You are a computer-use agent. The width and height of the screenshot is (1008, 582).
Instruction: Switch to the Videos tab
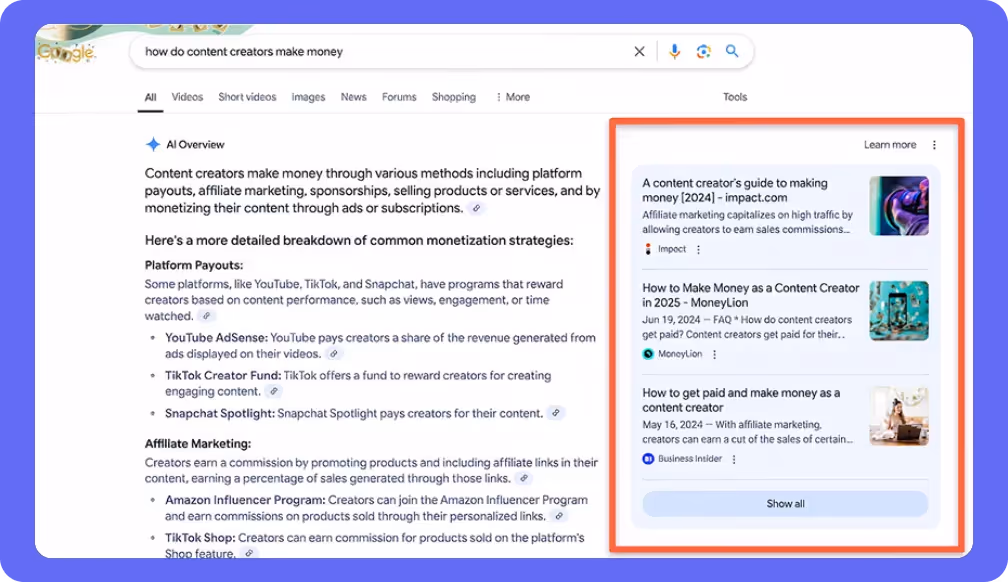187,97
